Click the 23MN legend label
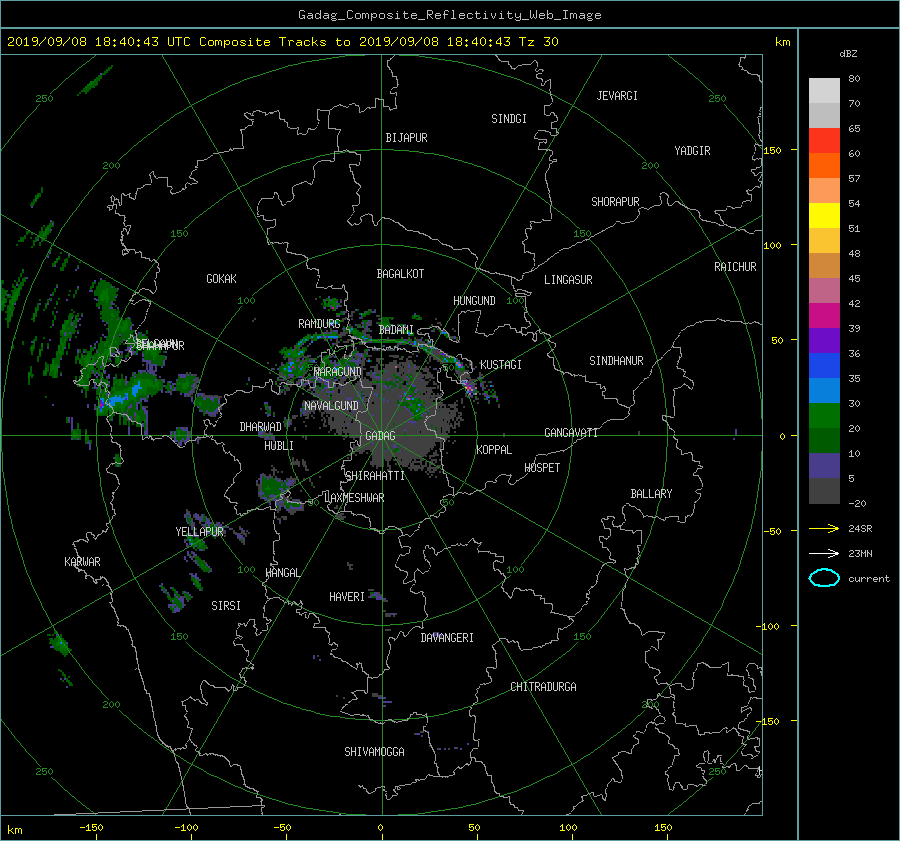Viewport: 900px width, 841px height. 860,553
